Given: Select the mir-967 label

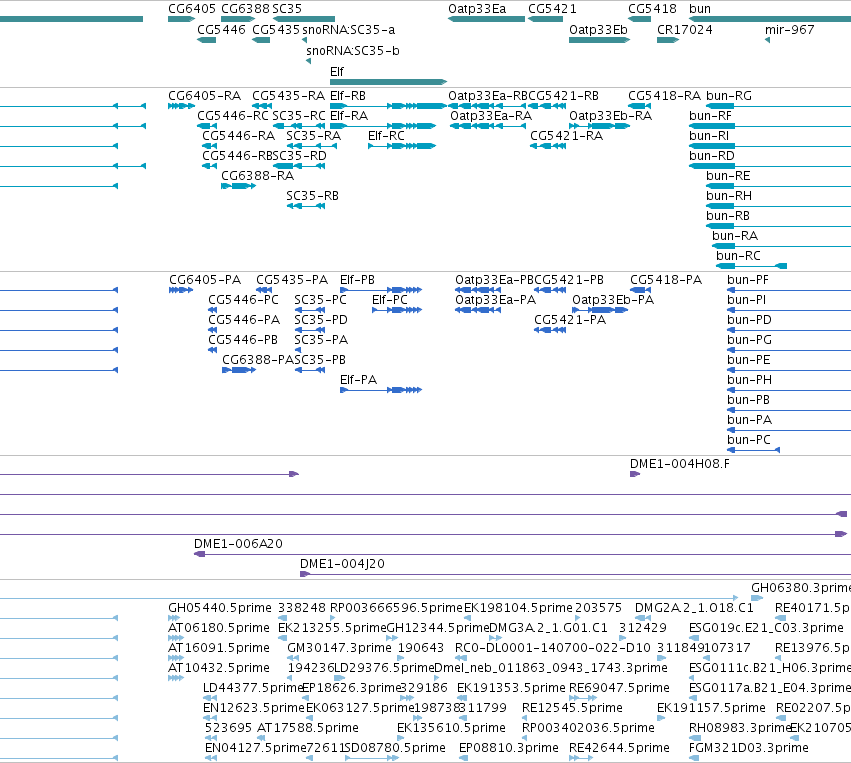Looking at the screenshot, I should 790,29.
